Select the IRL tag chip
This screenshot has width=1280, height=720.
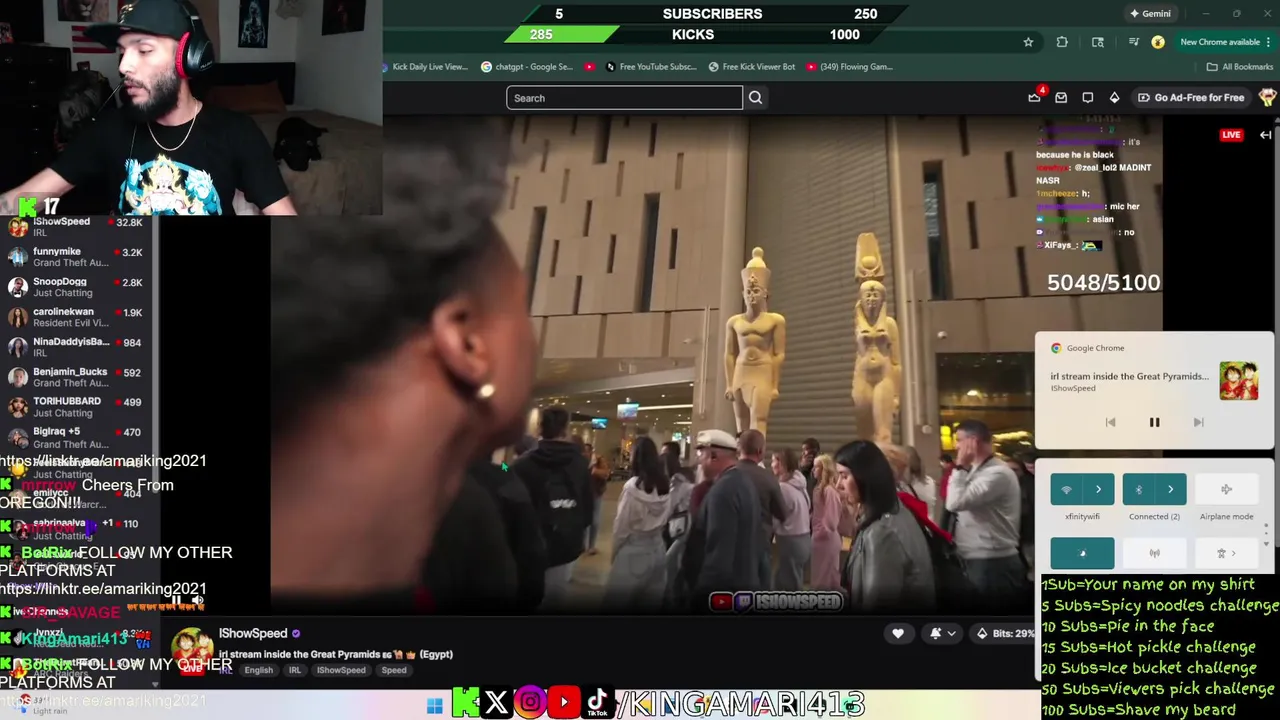295,670
